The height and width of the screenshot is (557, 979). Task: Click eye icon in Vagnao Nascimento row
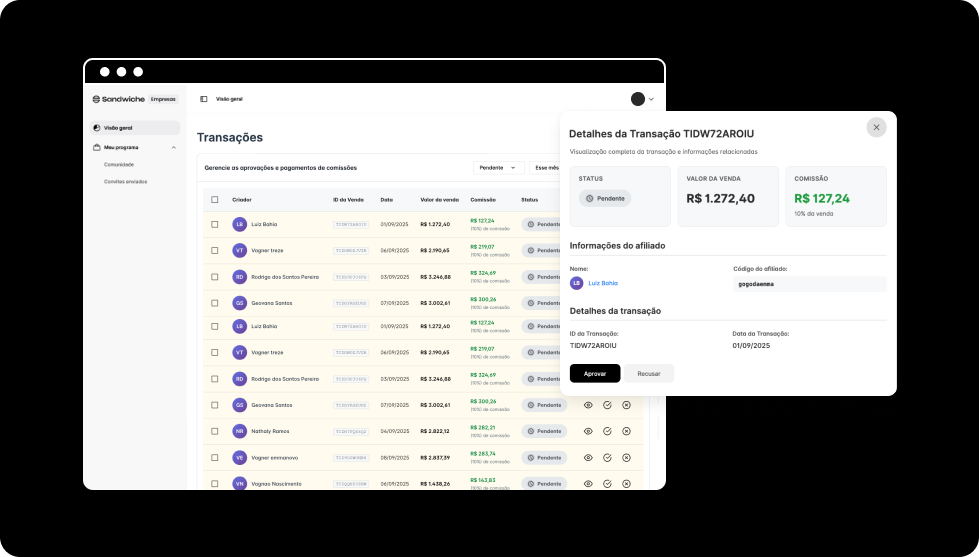pyautogui.click(x=588, y=483)
